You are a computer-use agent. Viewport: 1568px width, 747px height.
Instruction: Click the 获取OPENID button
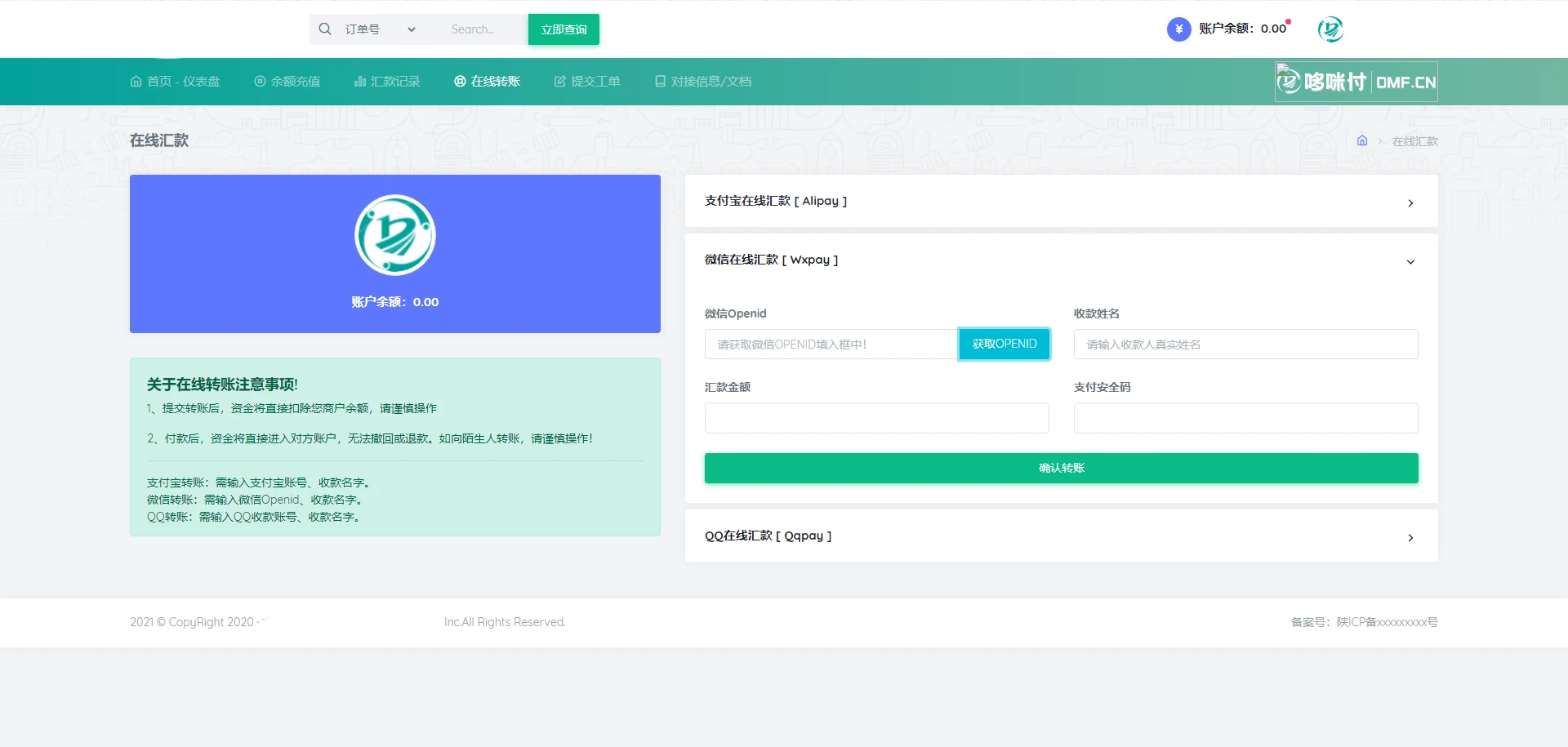[x=1004, y=345]
